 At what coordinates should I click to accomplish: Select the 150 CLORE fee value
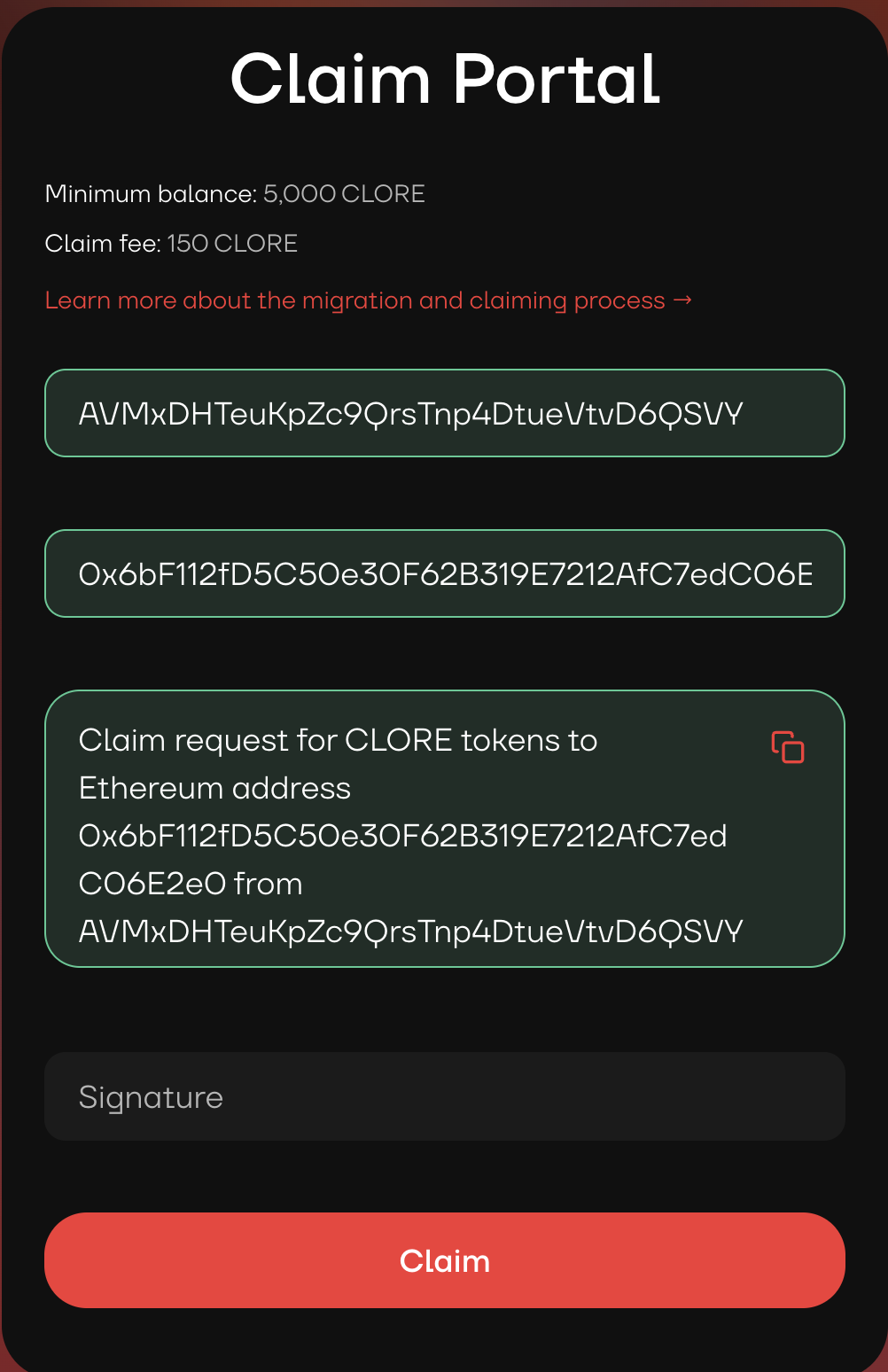click(x=232, y=244)
